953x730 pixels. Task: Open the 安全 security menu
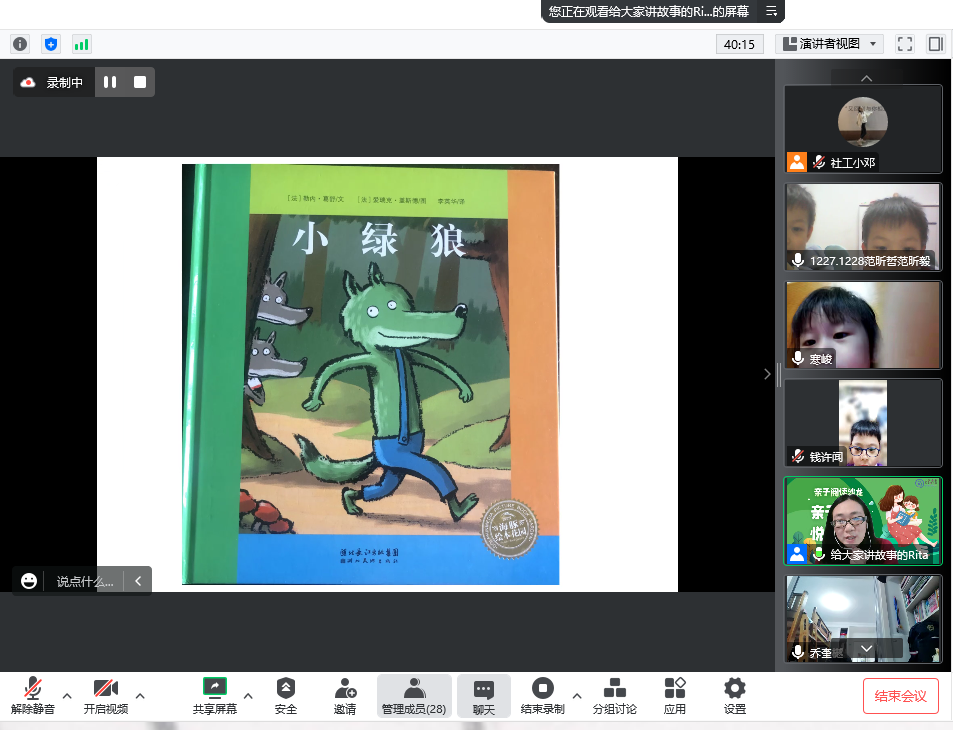[x=286, y=695]
